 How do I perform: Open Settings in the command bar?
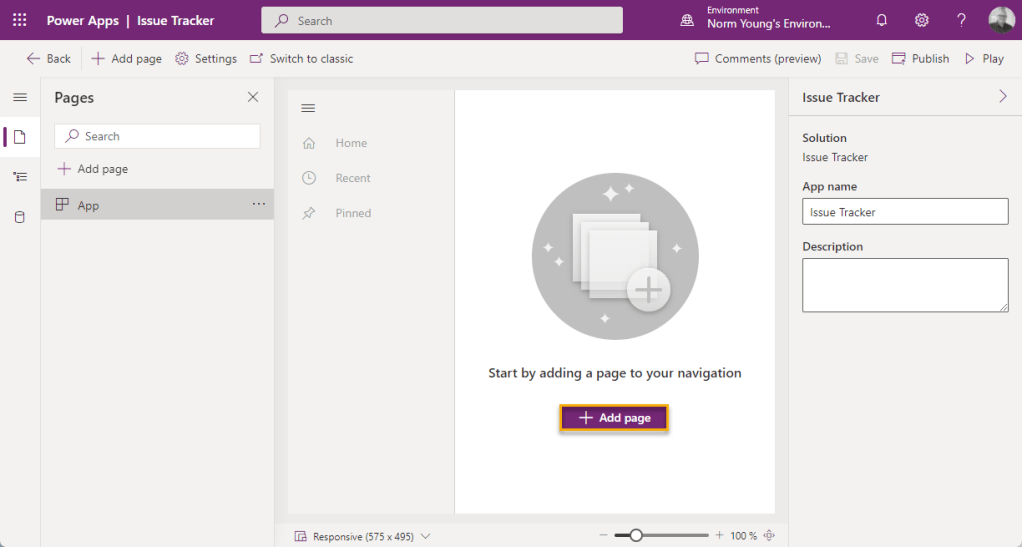coord(206,59)
